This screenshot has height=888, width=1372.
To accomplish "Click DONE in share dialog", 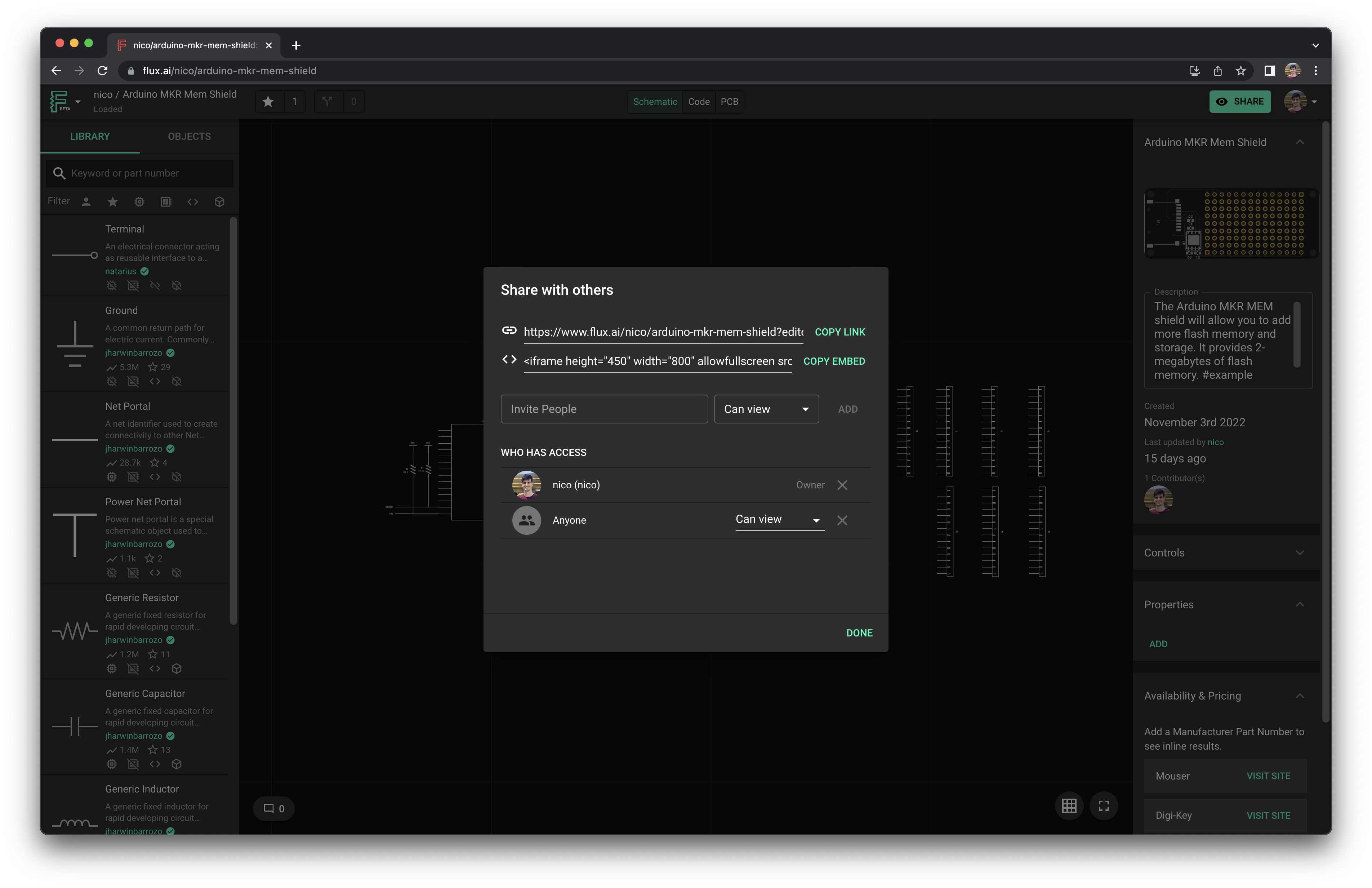I will coord(859,632).
